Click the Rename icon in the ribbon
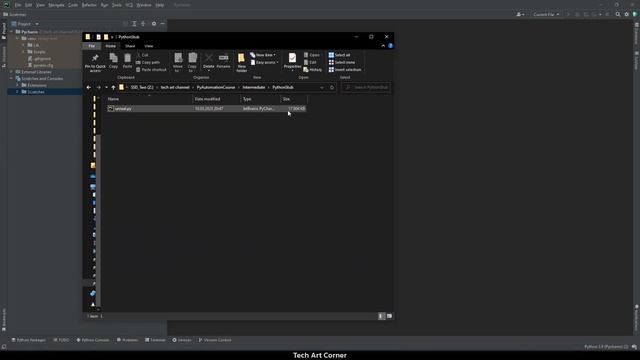640x360 pixels. click(x=223, y=61)
